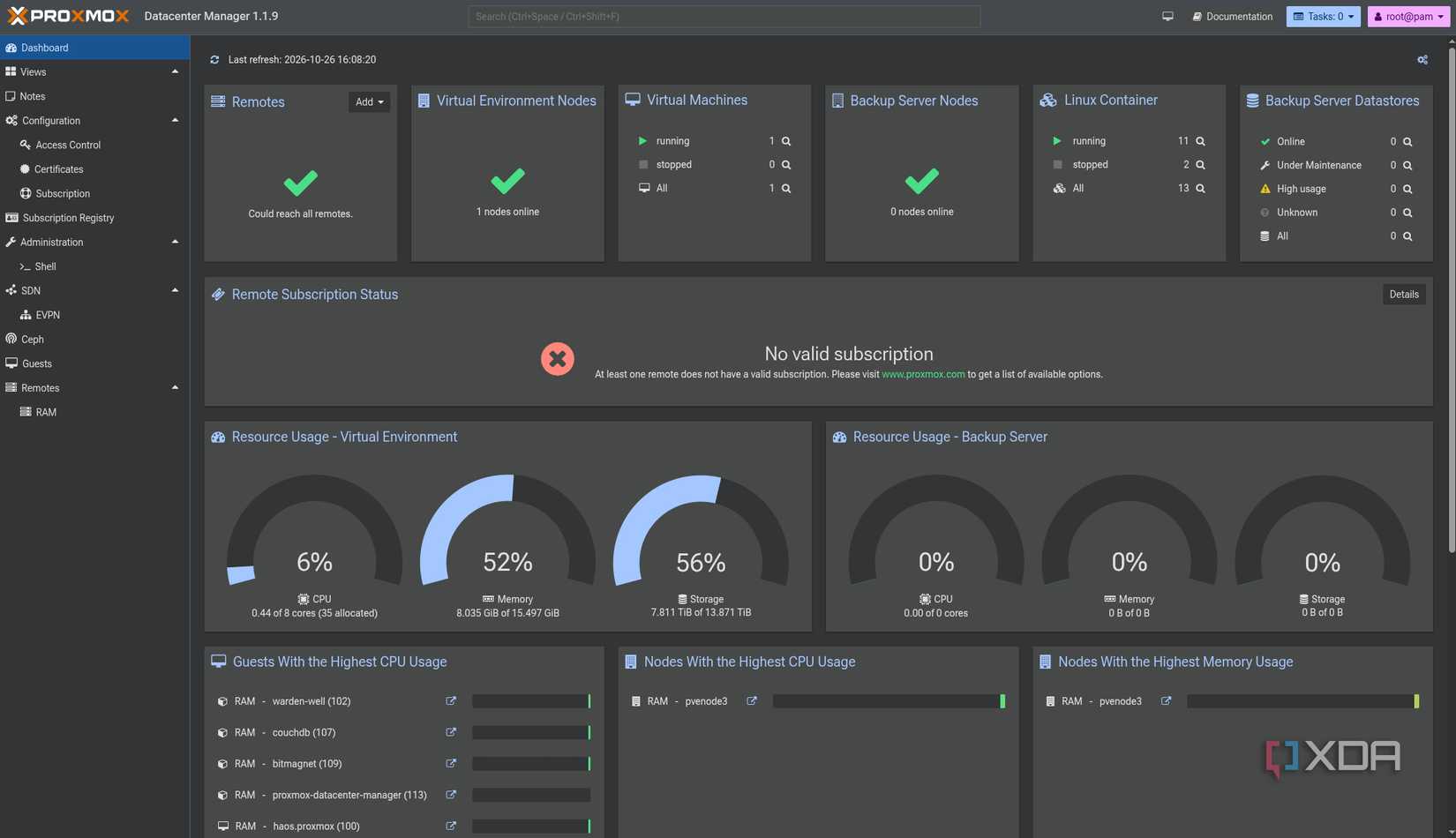Open the console monitor icon in header
The height and width of the screenshot is (838, 1456).
tap(1167, 17)
